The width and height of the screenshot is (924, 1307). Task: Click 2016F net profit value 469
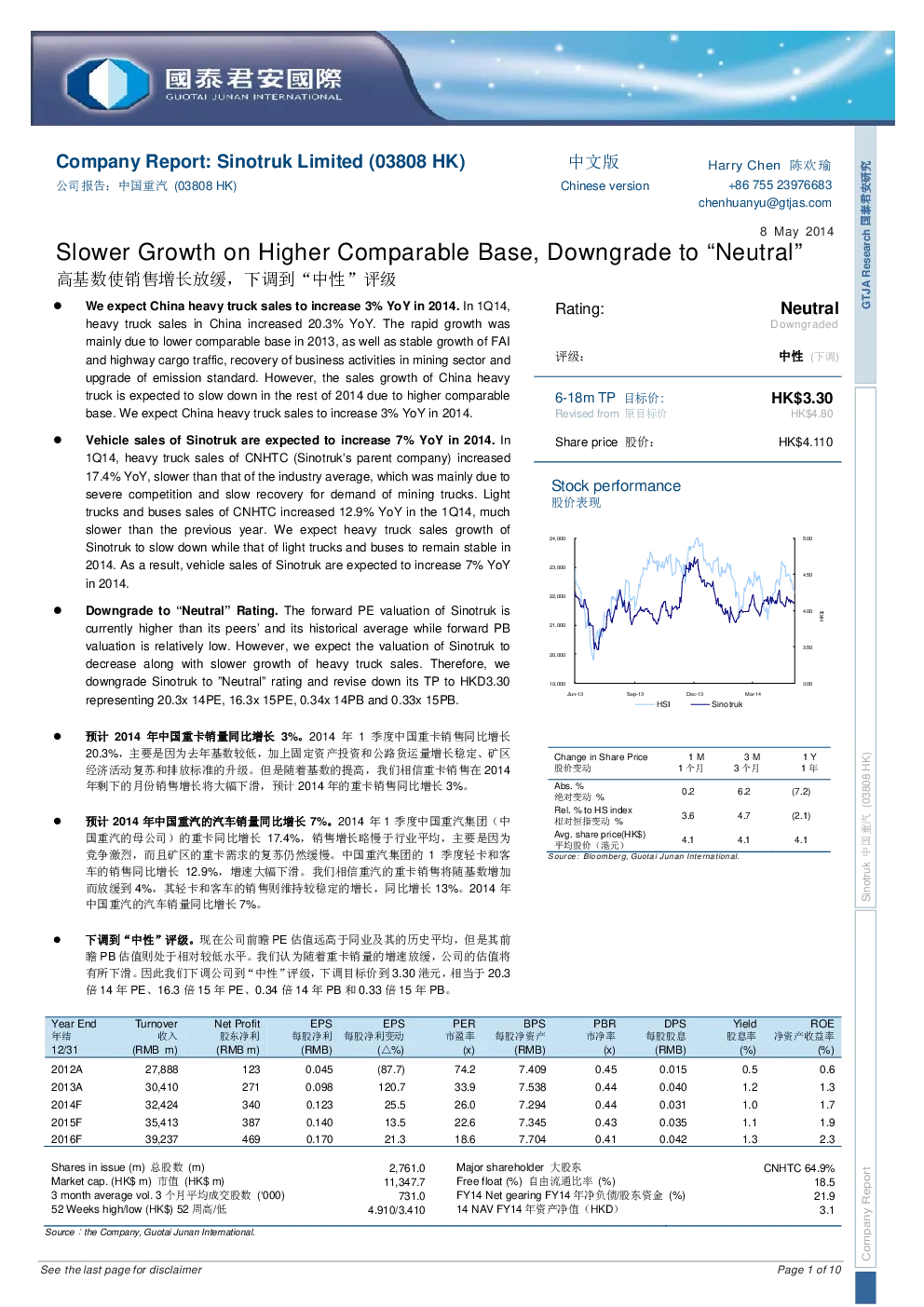(x=251, y=1139)
